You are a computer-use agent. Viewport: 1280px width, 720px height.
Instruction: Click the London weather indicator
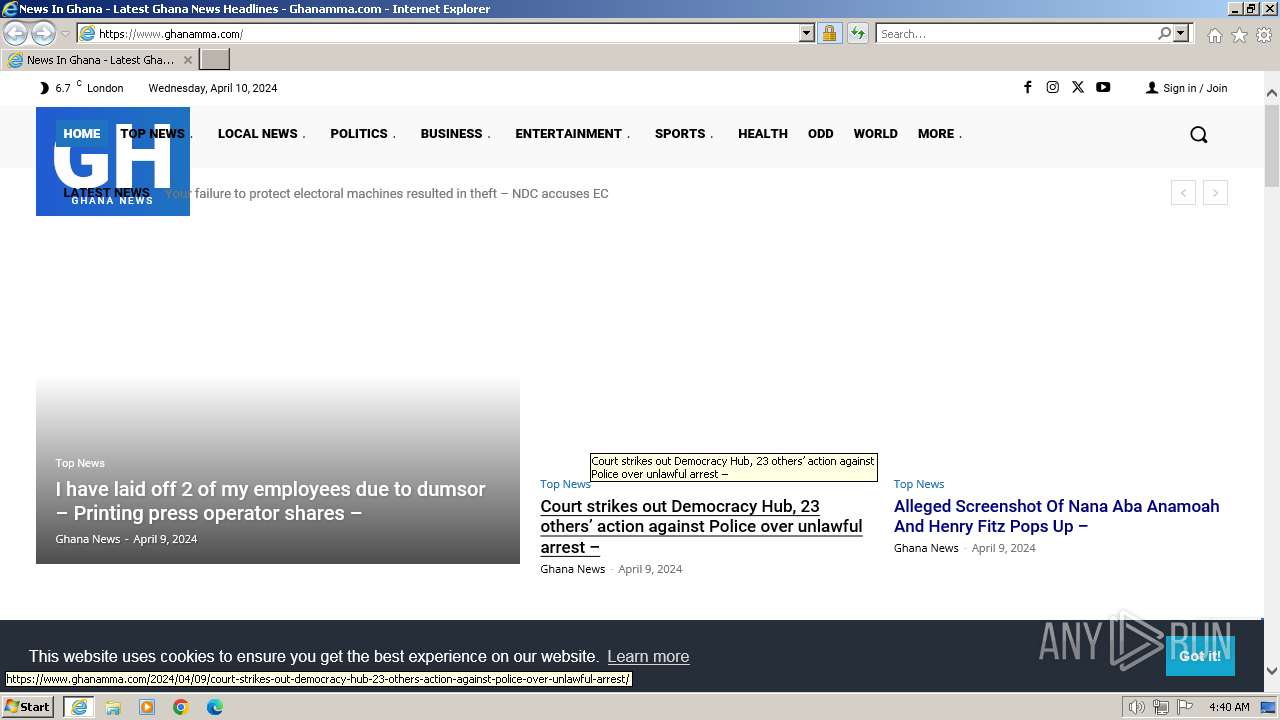[x=81, y=88]
